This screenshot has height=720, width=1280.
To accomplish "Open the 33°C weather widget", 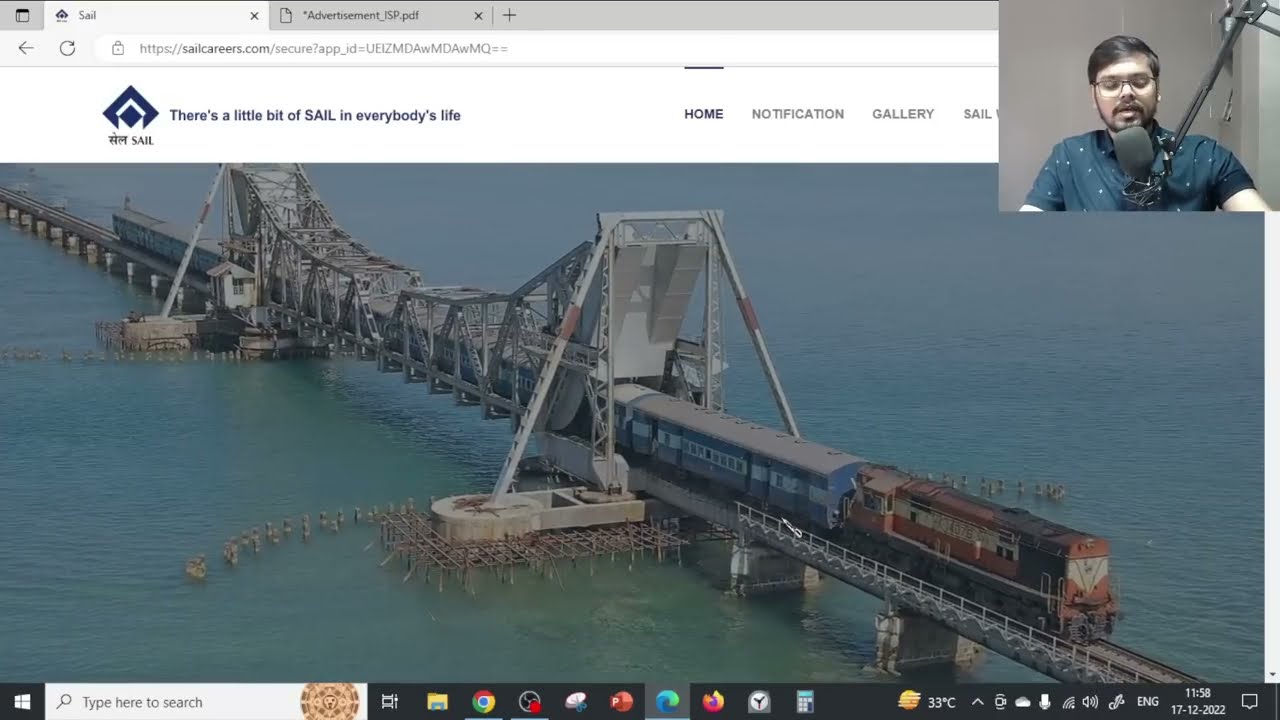I will pos(927,701).
